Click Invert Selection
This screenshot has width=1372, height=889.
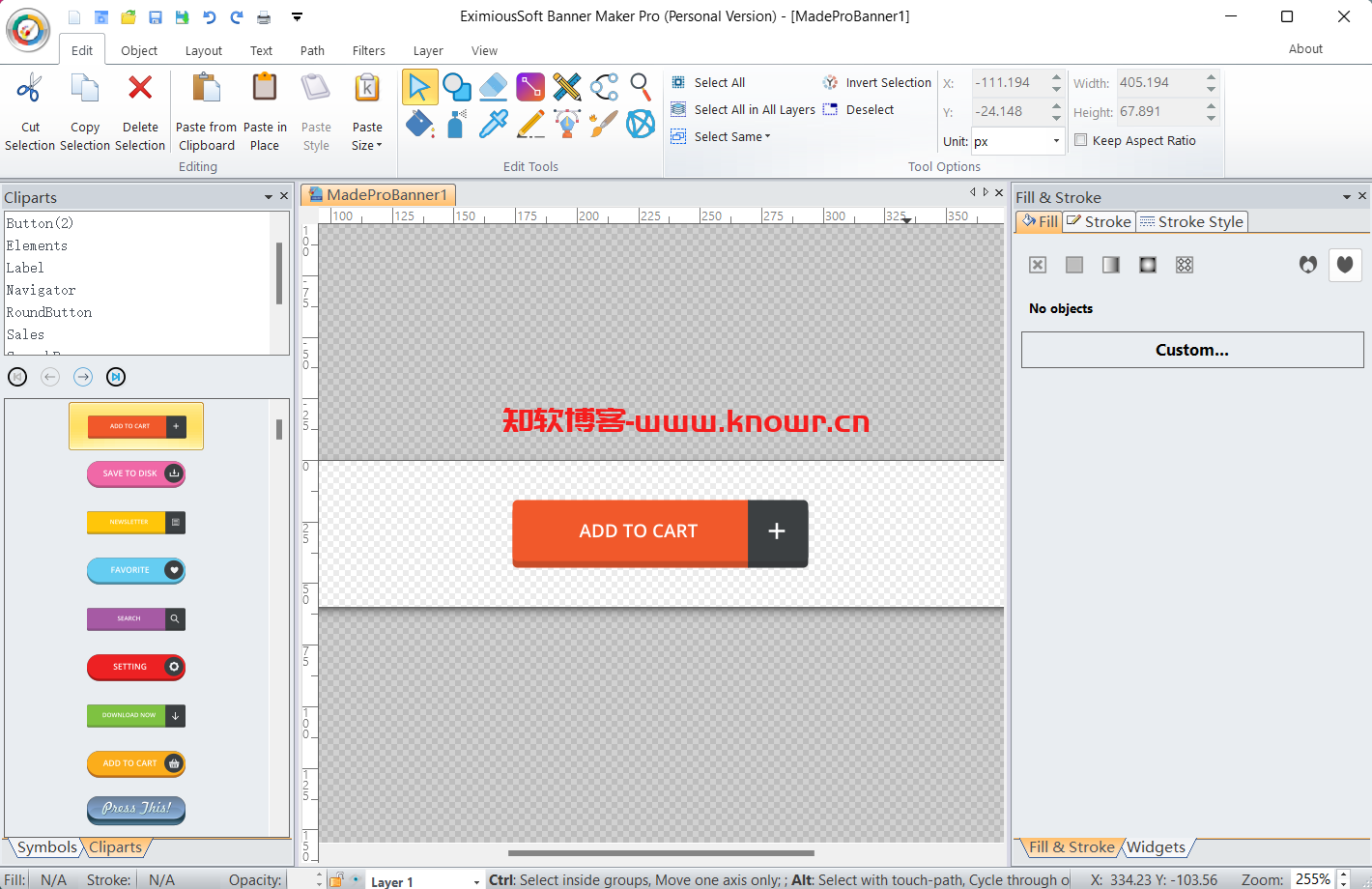pyautogui.click(x=877, y=83)
